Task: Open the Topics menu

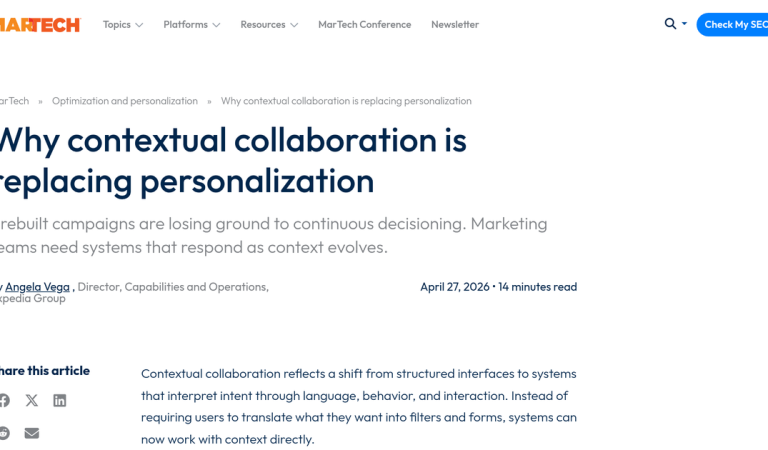Action: click(117, 24)
